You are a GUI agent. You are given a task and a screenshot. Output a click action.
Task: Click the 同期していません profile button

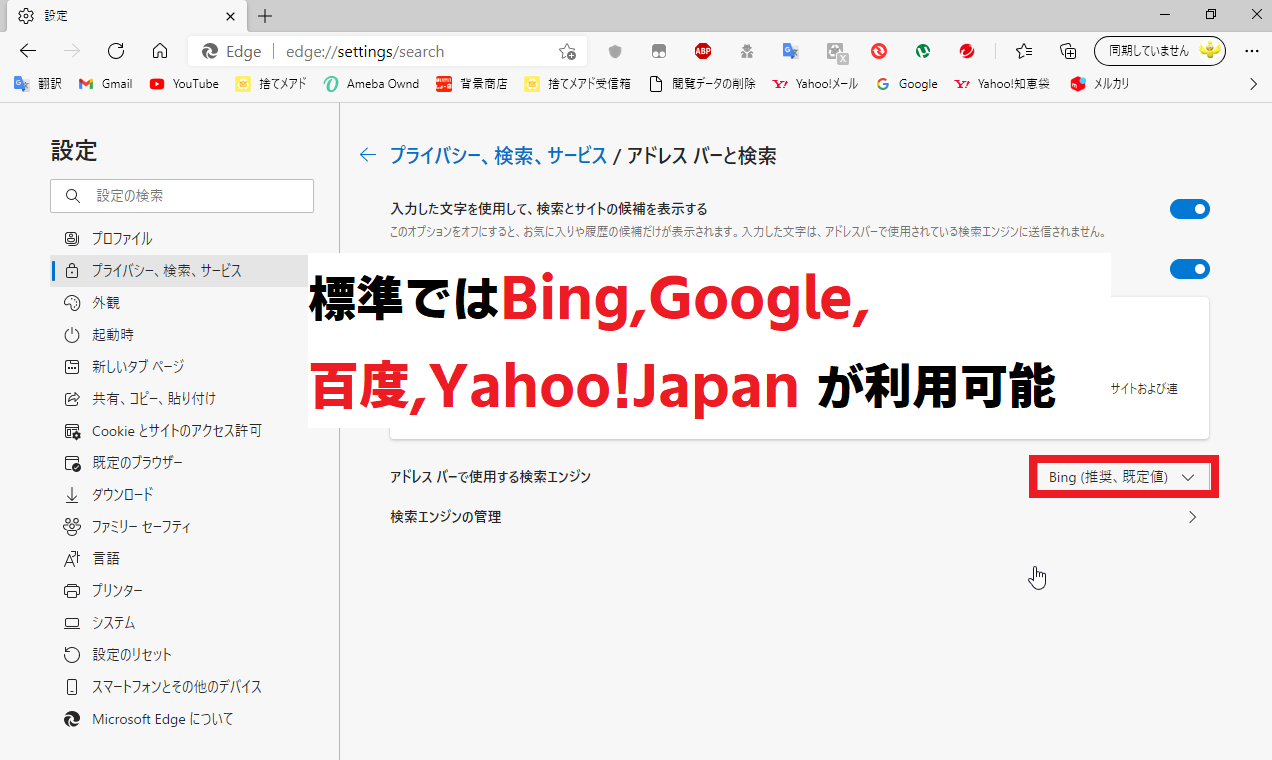tap(1160, 51)
